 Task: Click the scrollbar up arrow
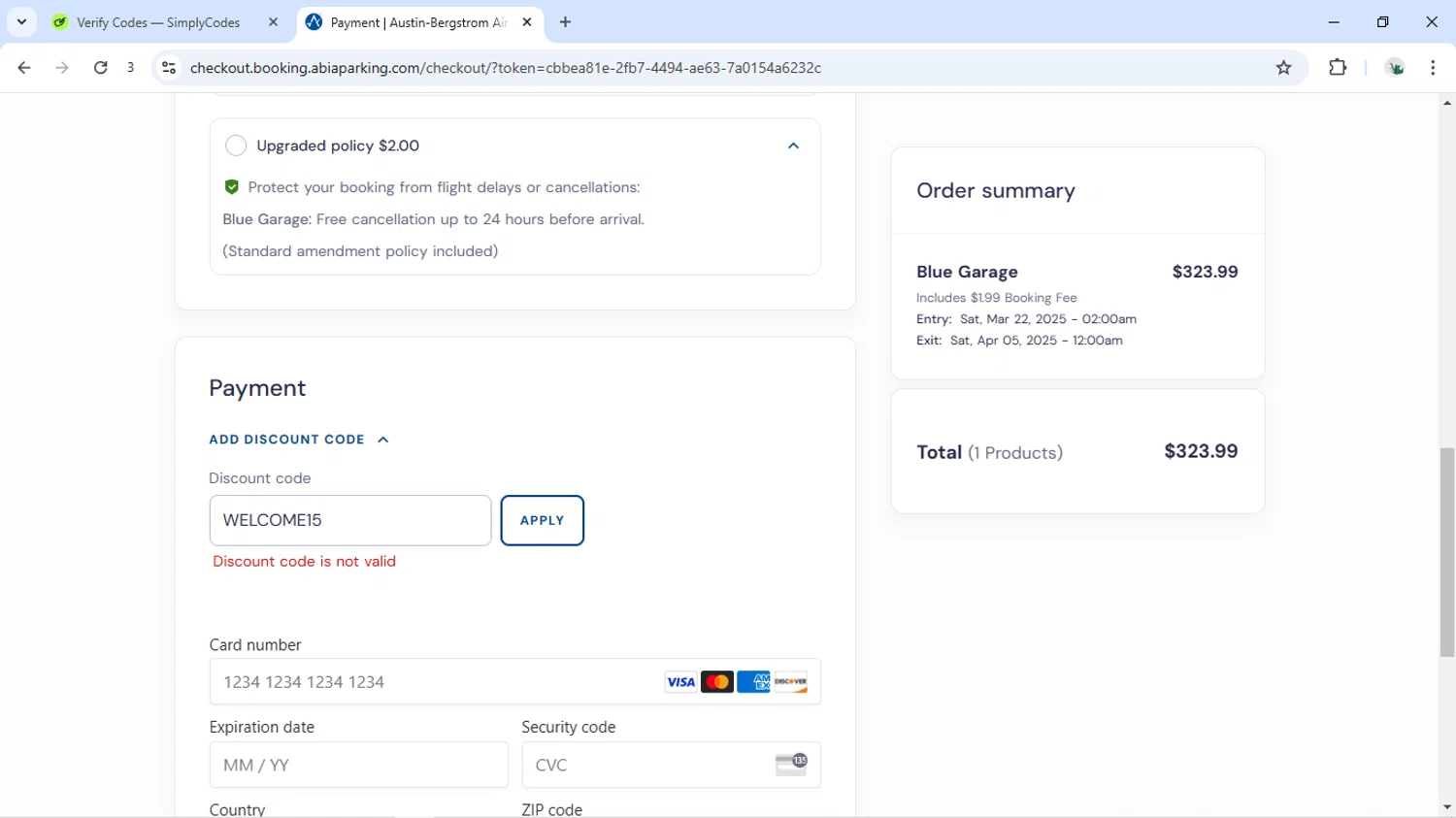[1447, 103]
